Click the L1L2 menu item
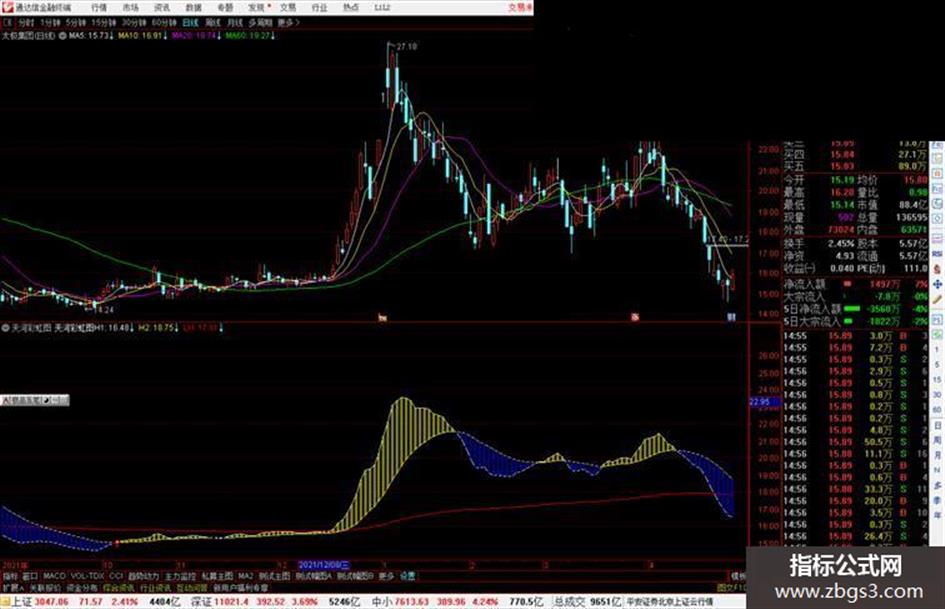This screenshot has height=609, width=945. click(382, 7)
